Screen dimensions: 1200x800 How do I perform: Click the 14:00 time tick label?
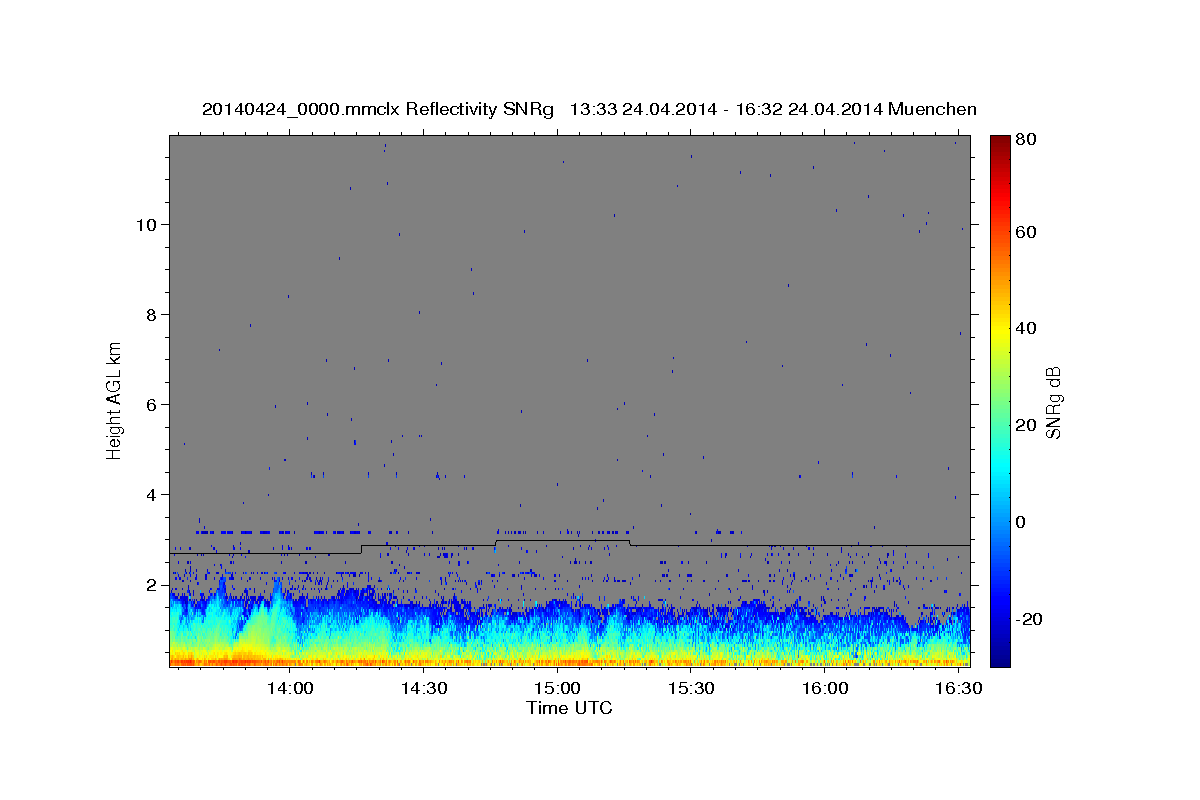click(x=291, y=689)
